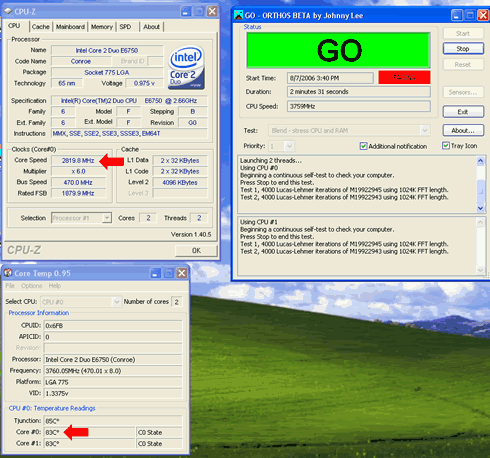Open the File menu in Core Temp
Image resolution: width=490 pixels, height=458 pixels.
(x=10, y=286)
